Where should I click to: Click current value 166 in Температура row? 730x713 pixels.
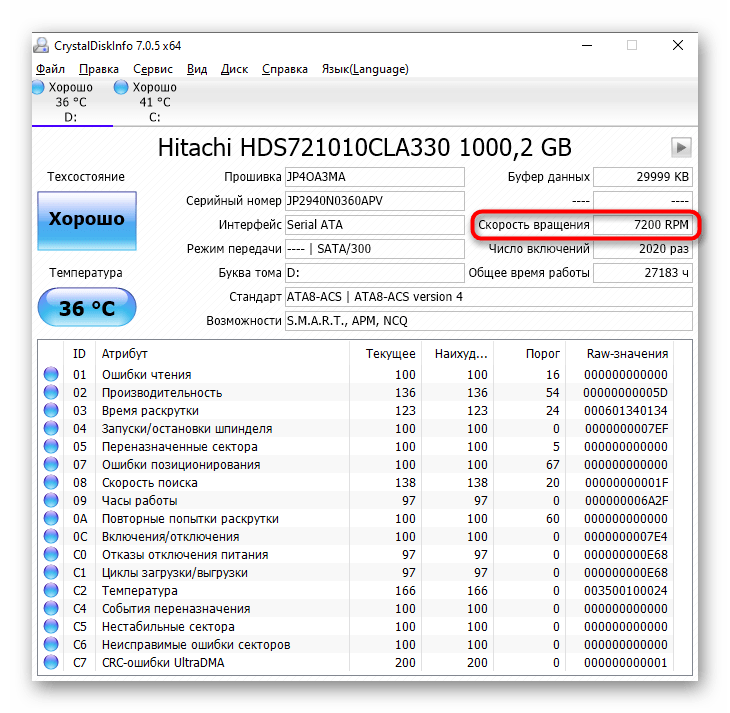[405, 591]
